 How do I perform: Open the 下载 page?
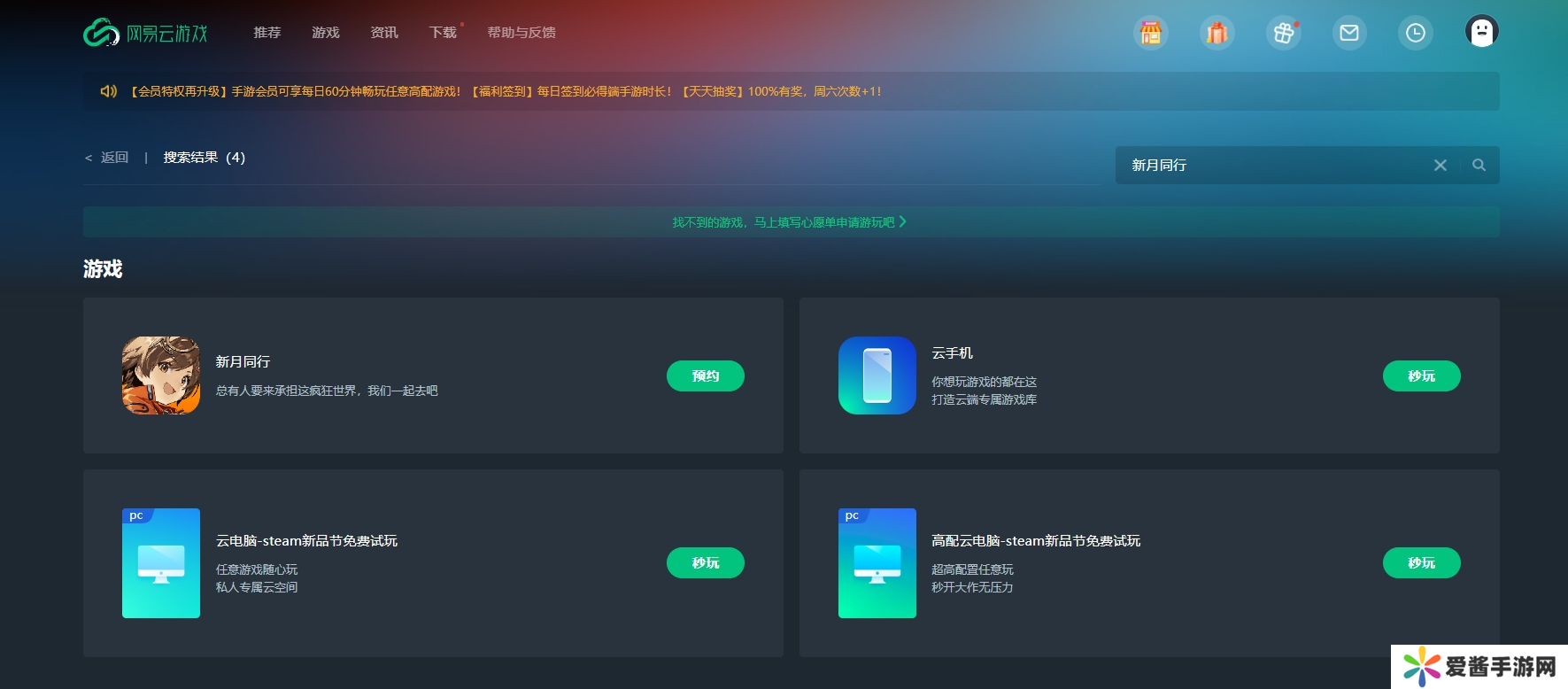(442, 33)
